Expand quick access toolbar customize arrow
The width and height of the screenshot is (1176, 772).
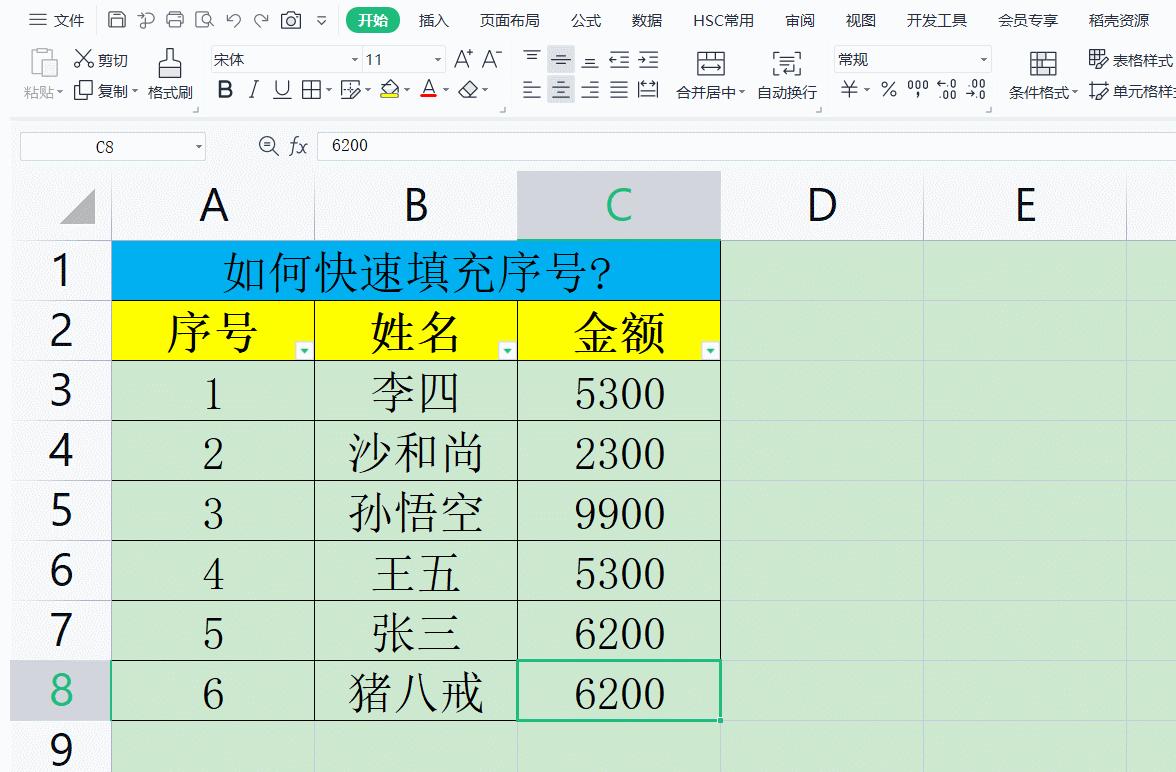click(321, 20)
